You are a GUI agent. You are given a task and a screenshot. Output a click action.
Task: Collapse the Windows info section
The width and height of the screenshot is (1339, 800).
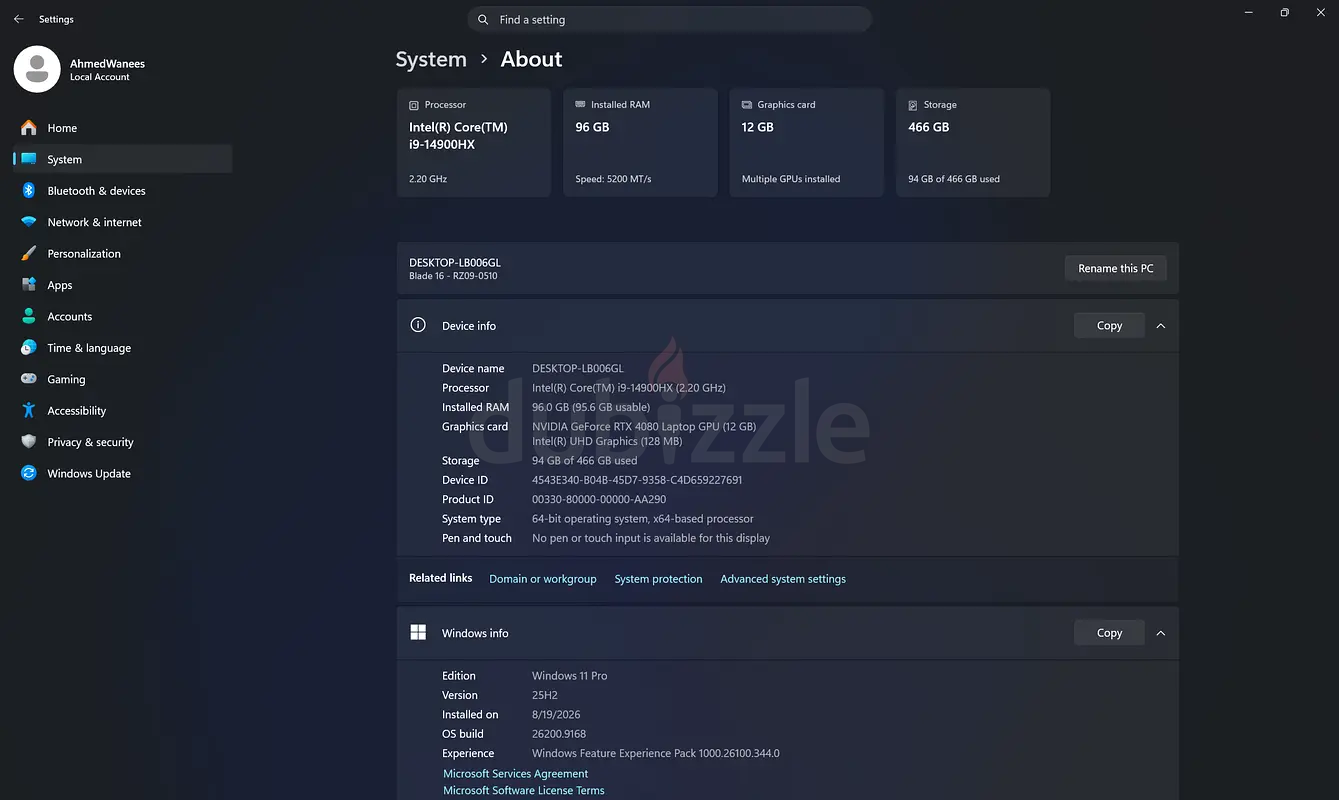tap(1161, 633)
